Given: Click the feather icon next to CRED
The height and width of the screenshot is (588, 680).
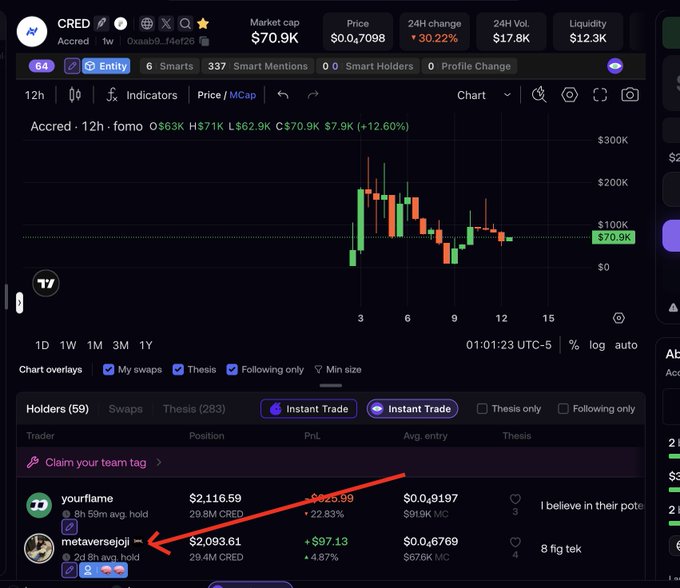Looking at the screenshot, I should coord(101,23).
